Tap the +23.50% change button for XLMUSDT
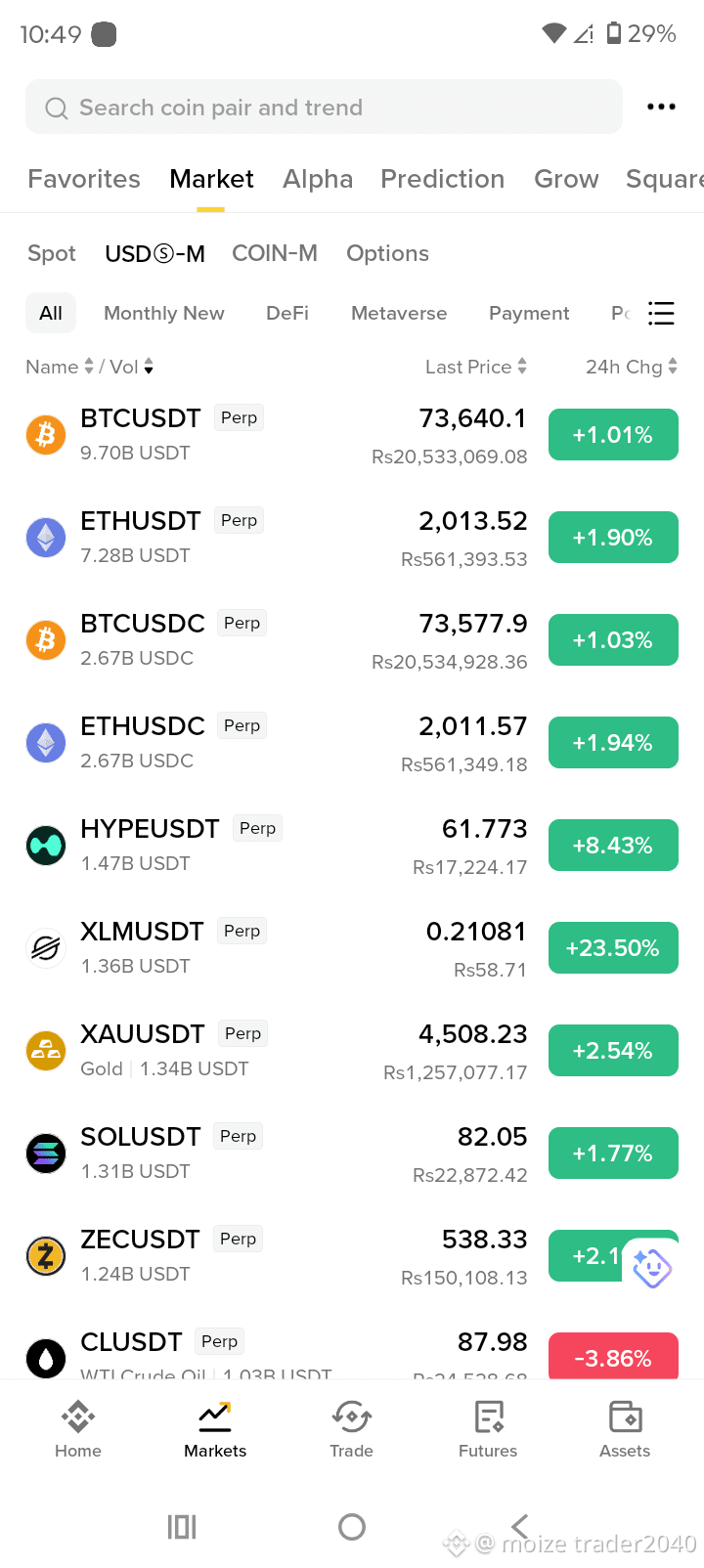Screen dimensions: 704x1568 (x=613, y=947)
